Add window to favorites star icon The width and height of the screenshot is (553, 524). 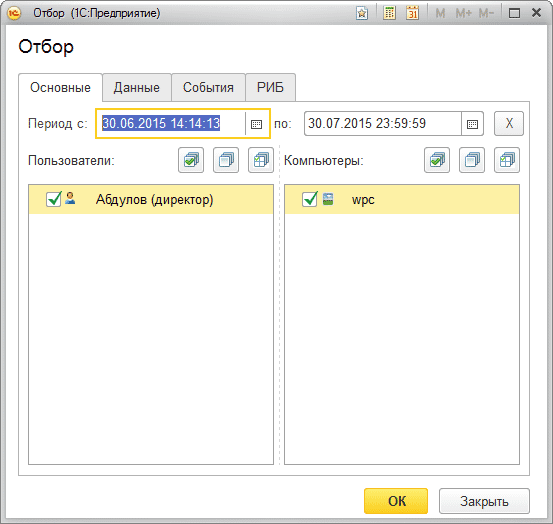click(362, 13)
